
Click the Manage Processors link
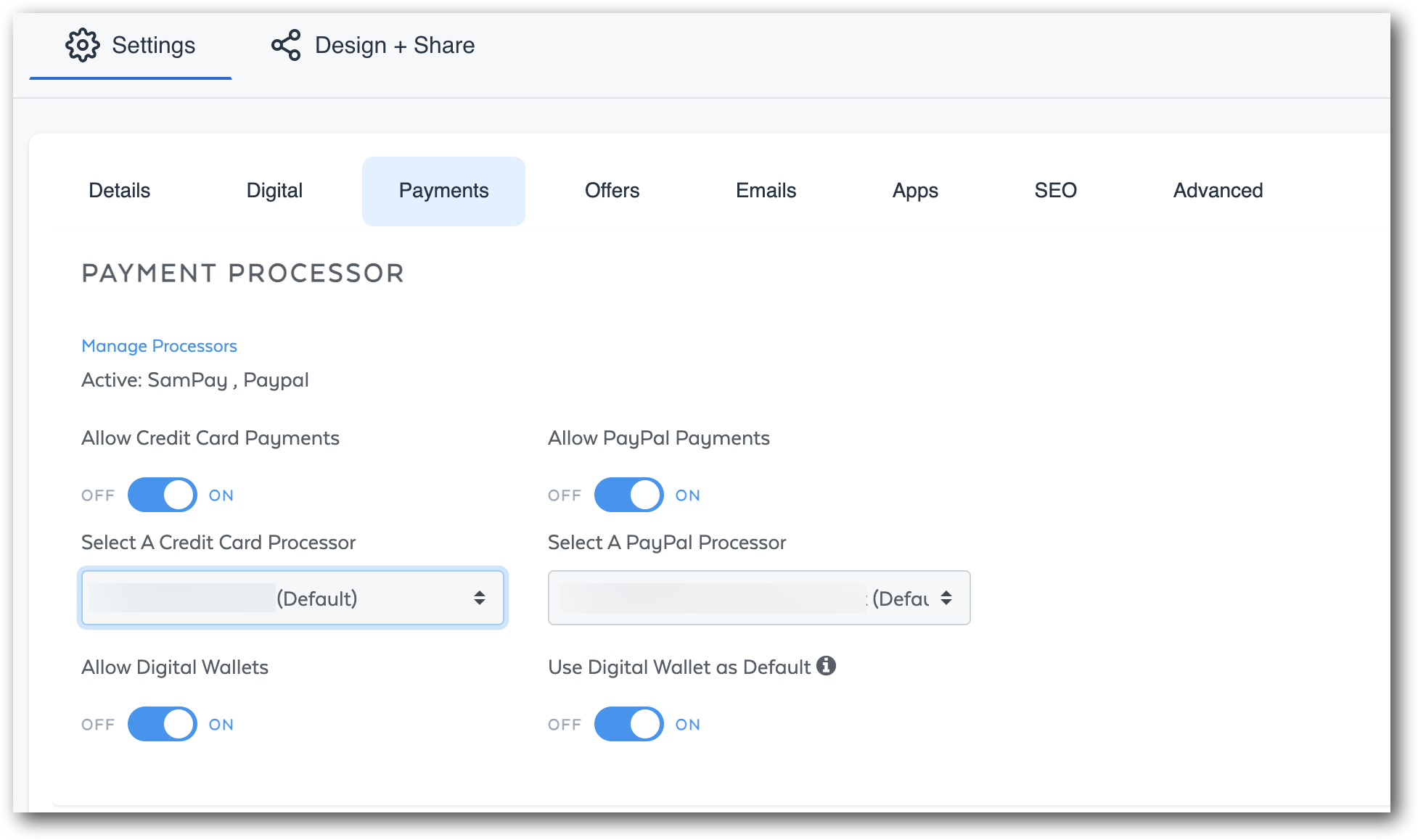coord(159,346)
